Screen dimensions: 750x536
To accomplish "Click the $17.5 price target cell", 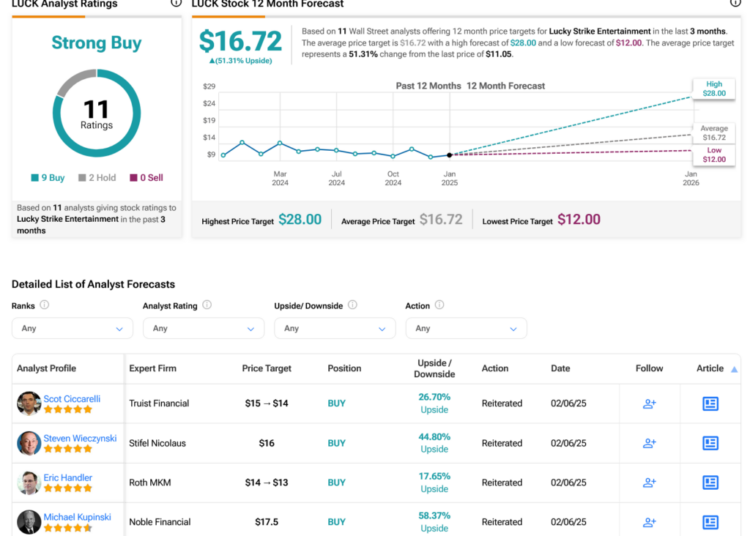I will point(266,522).
